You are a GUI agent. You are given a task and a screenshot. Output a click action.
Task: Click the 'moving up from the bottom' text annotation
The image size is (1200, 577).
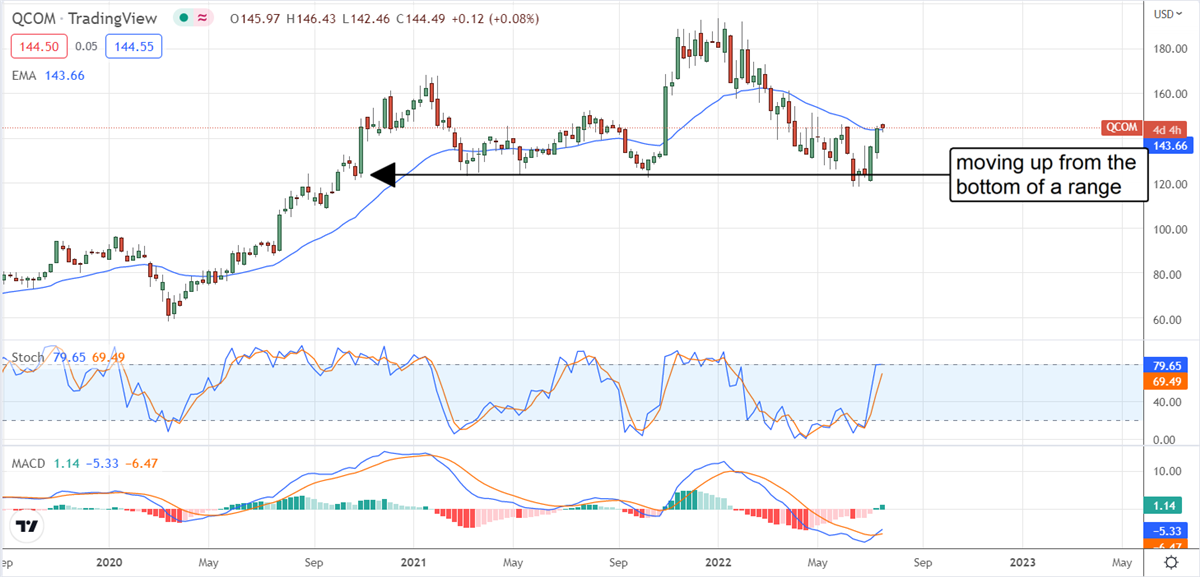click(1046, 175)
